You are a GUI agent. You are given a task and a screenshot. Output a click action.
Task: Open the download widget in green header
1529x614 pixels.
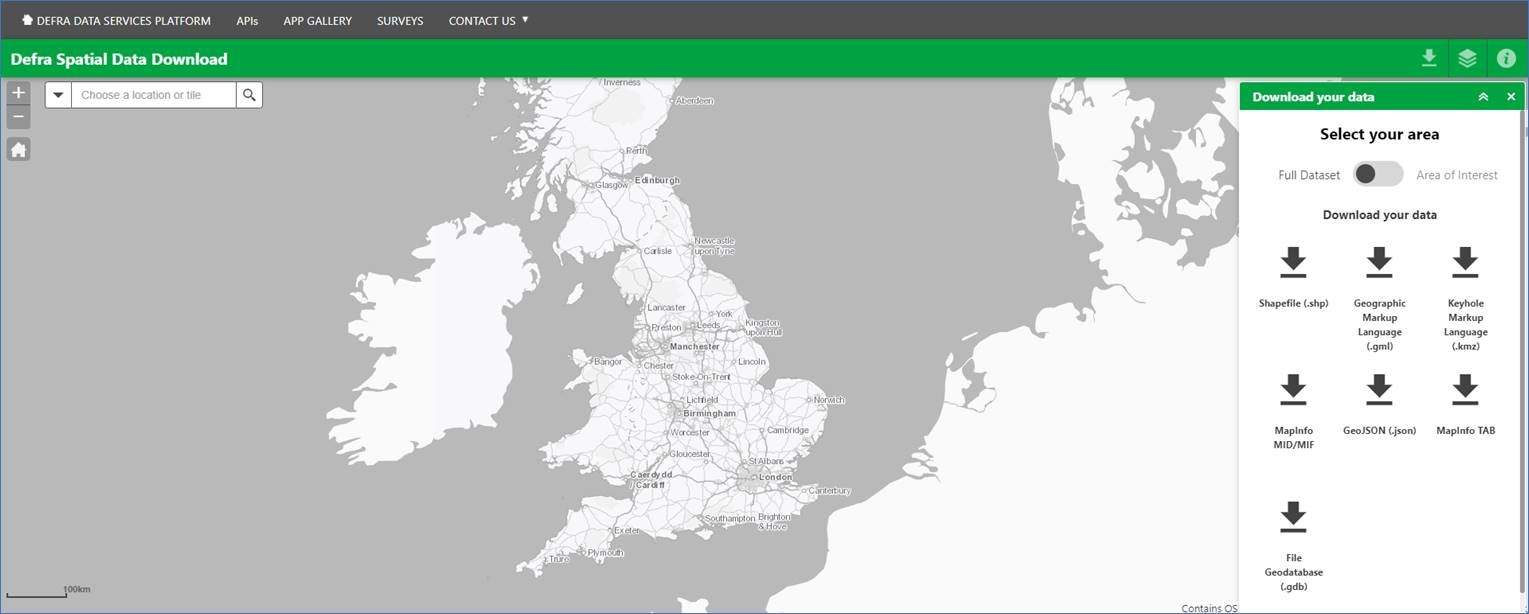click(1429, 59)
